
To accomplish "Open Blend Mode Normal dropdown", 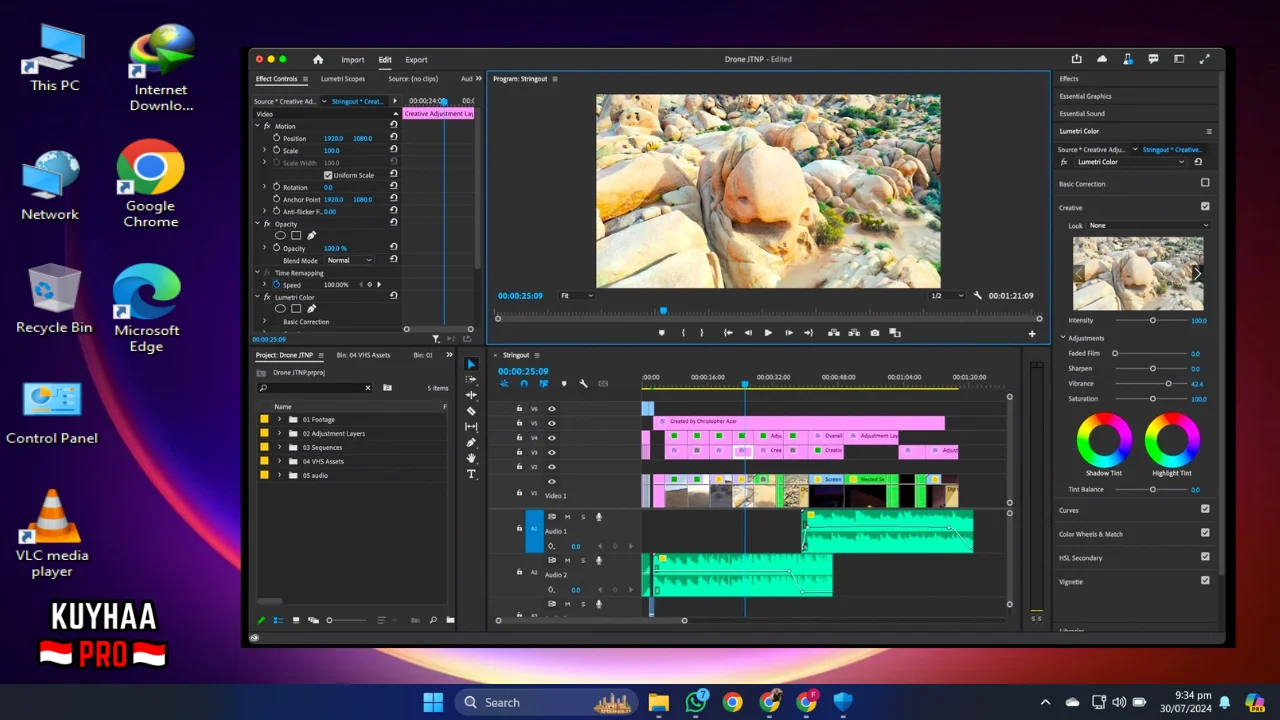I will coord(350,260).
